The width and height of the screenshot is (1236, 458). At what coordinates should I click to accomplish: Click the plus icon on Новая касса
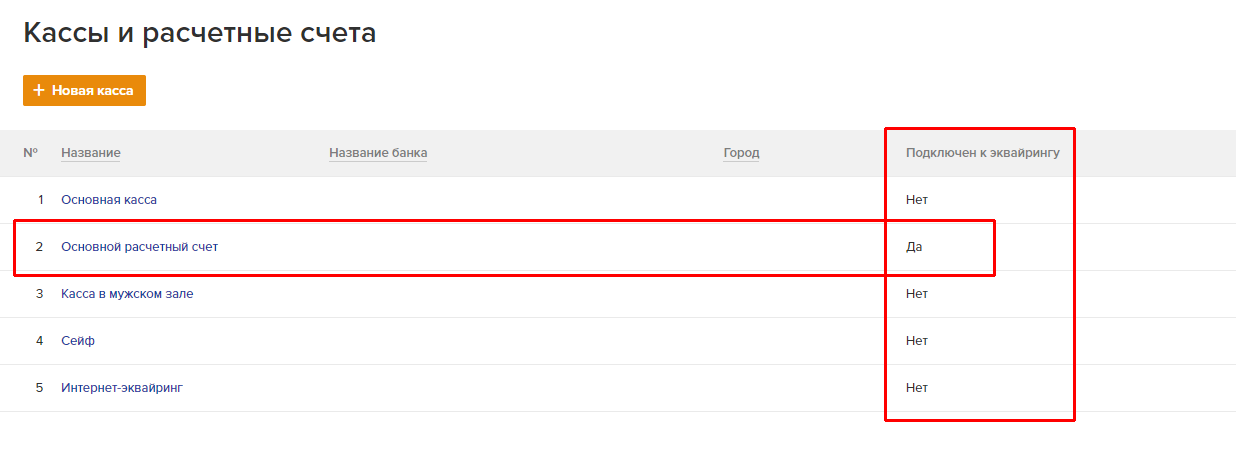[x=39, y=90]
